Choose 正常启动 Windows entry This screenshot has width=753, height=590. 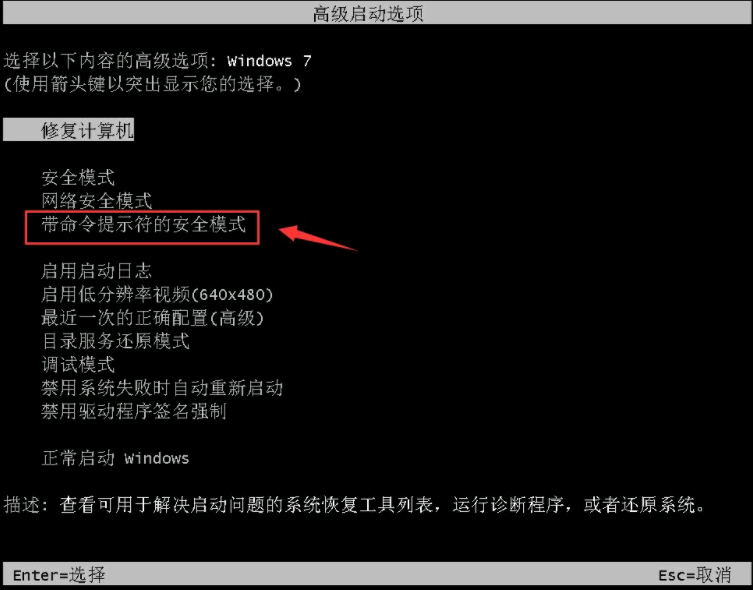pos(115,458)
